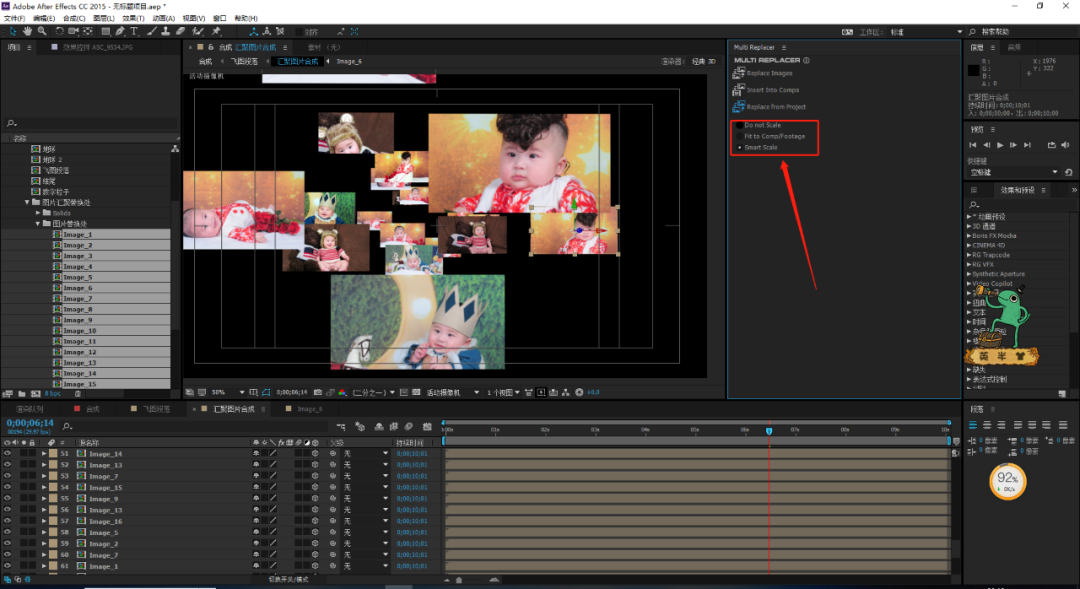Open the Multi Replacer info icon
1080x589 pixels.
[x=806, y=60]
